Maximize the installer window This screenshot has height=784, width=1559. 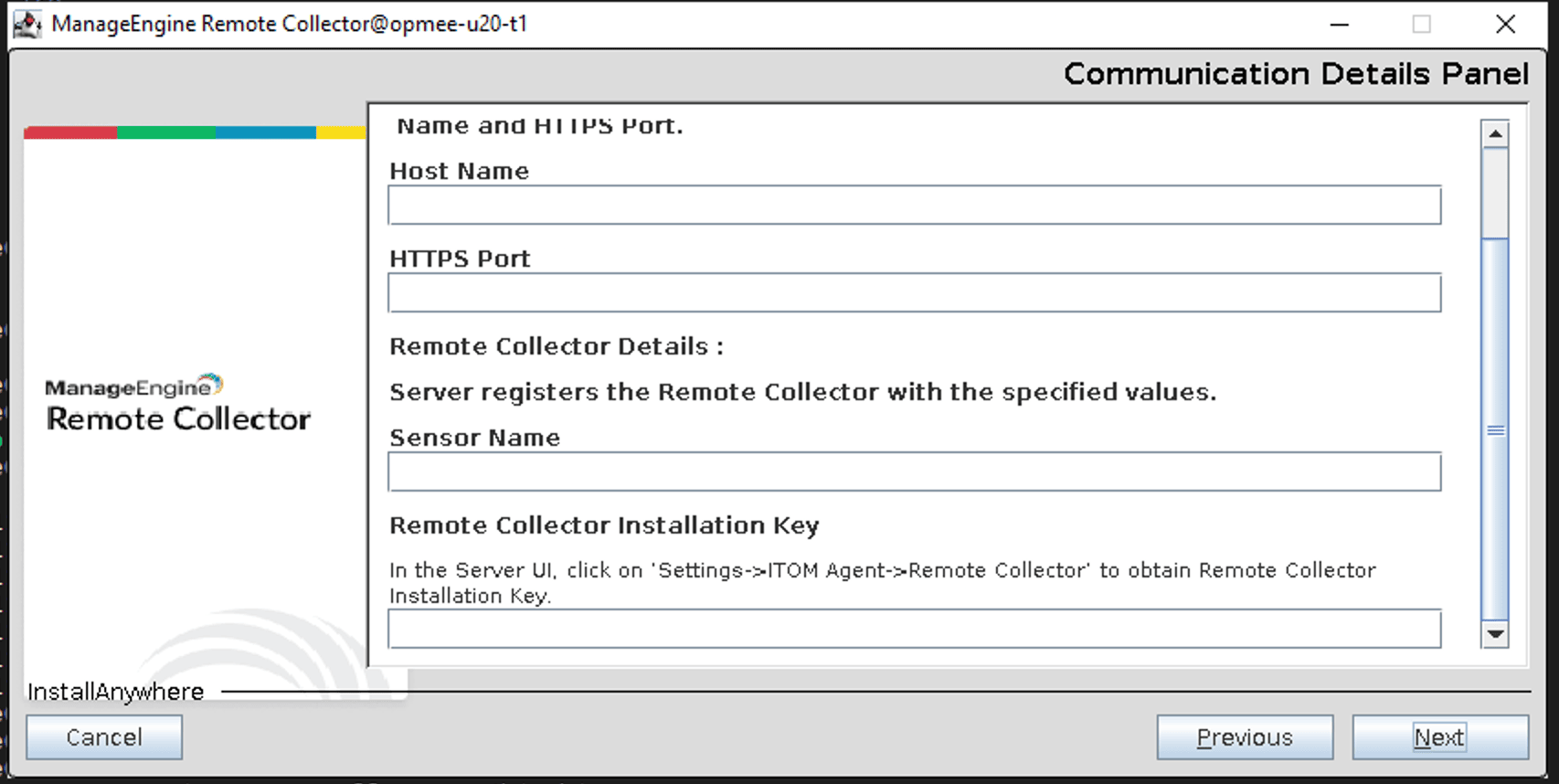pos(1421,25)
